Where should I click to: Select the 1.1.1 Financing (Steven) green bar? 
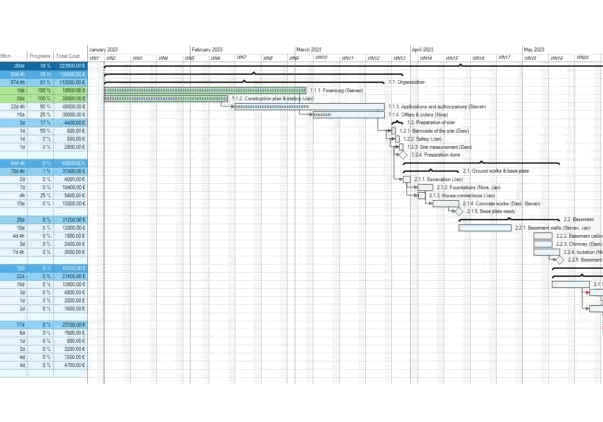pos(205,90)
